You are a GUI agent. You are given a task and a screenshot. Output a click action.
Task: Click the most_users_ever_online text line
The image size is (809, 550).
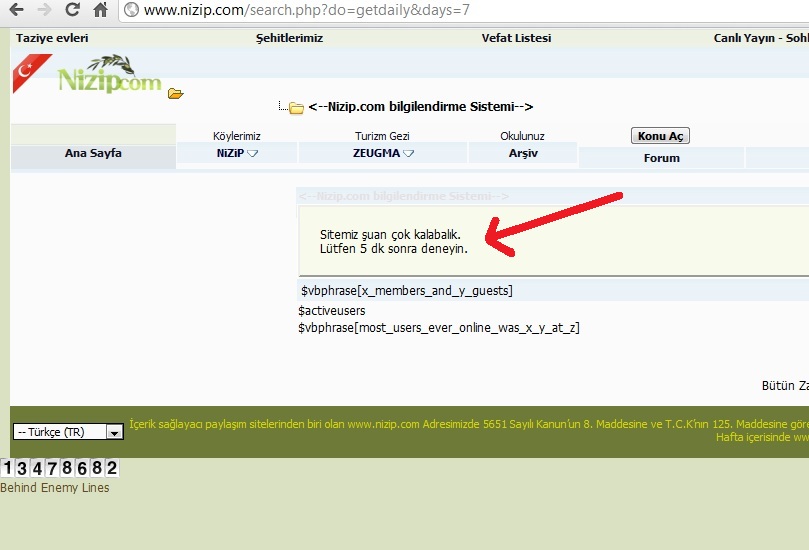click(x=439, y=328)
